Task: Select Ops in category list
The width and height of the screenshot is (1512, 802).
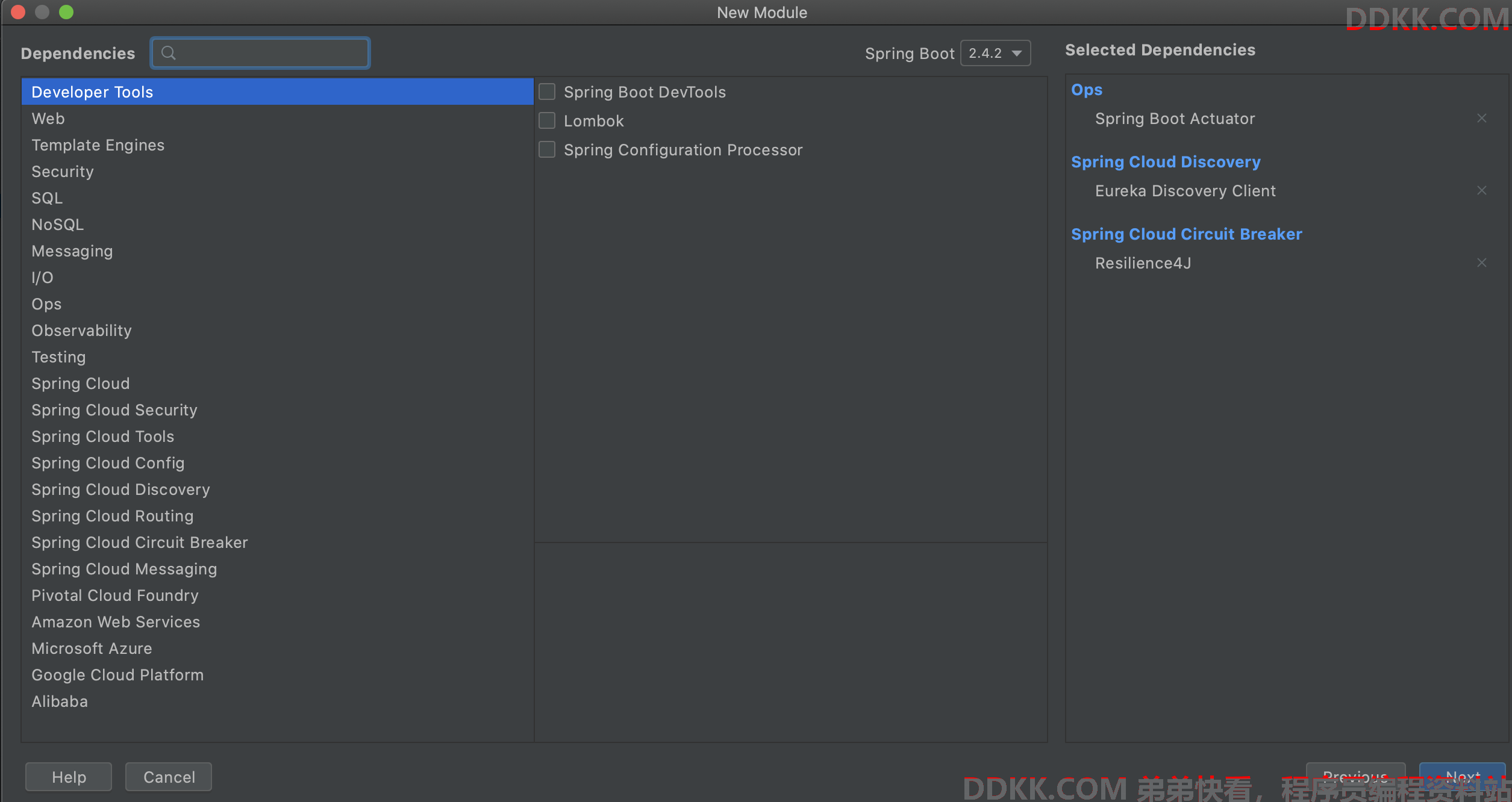Action: click(278, 303)
